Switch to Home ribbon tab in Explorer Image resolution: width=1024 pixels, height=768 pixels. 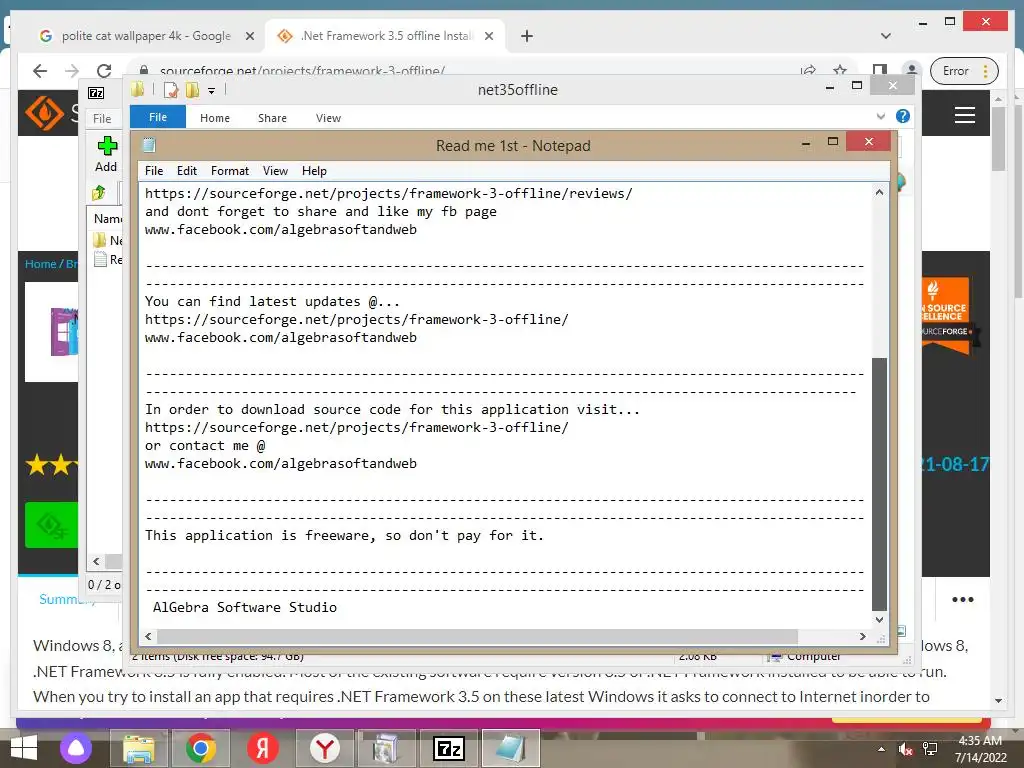[x=215, y=118]
